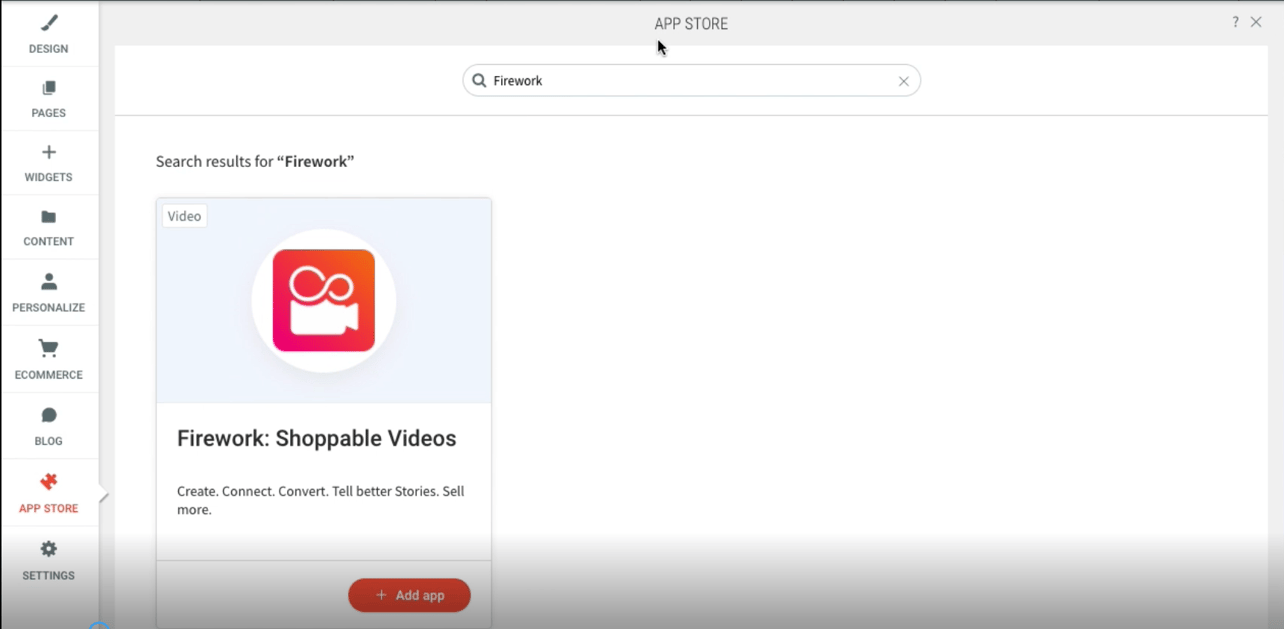This screenshot has height=629, width=1284.
Task: Open the Content folder panel
Action: 48,227
